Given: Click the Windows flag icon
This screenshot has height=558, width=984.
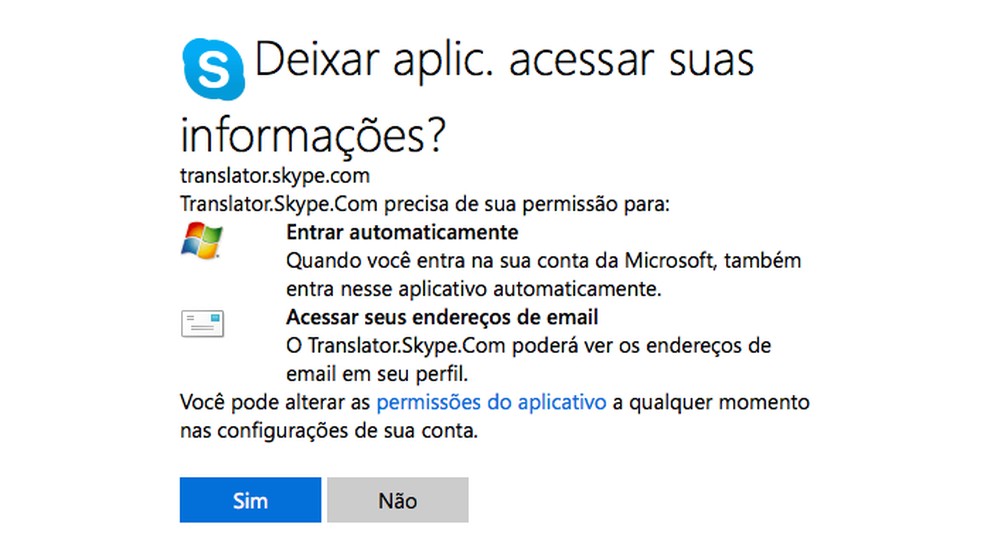Looking at the screenshot, I should [202, 242].
